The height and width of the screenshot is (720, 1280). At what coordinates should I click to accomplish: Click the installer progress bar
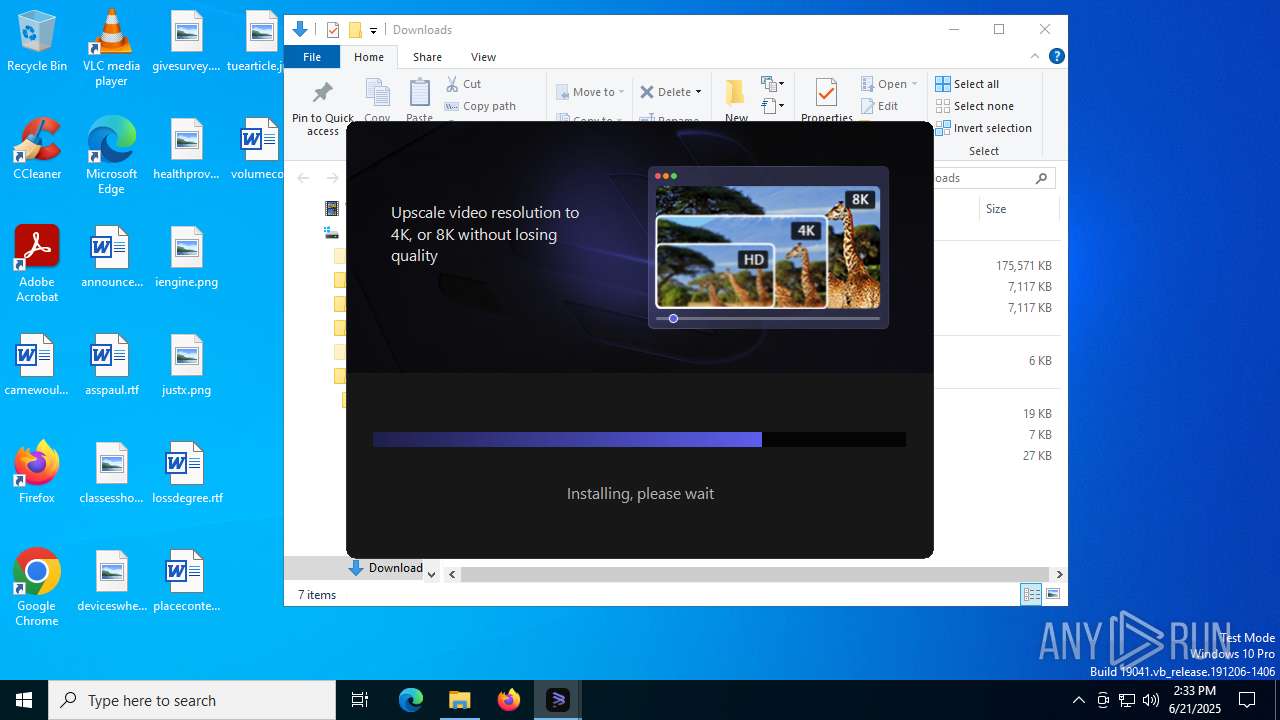(639, 439)
